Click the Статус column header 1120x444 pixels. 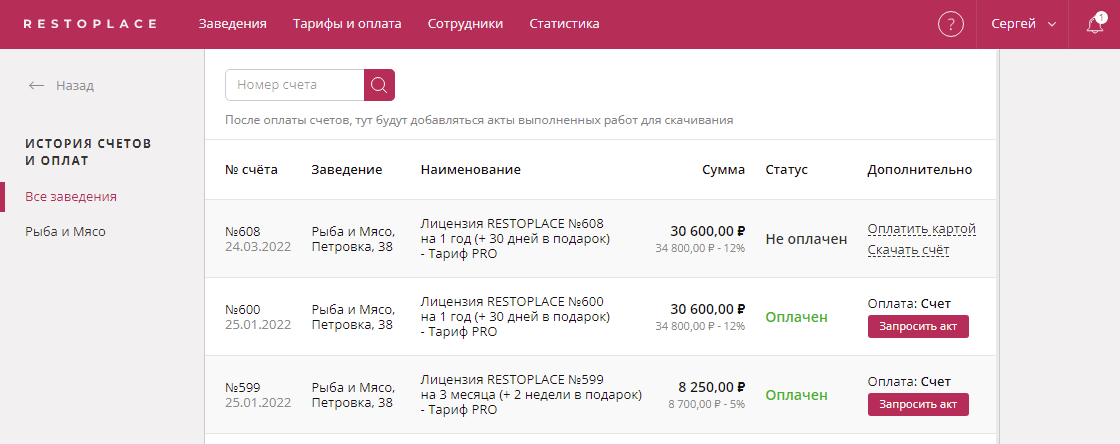(786, 170)
